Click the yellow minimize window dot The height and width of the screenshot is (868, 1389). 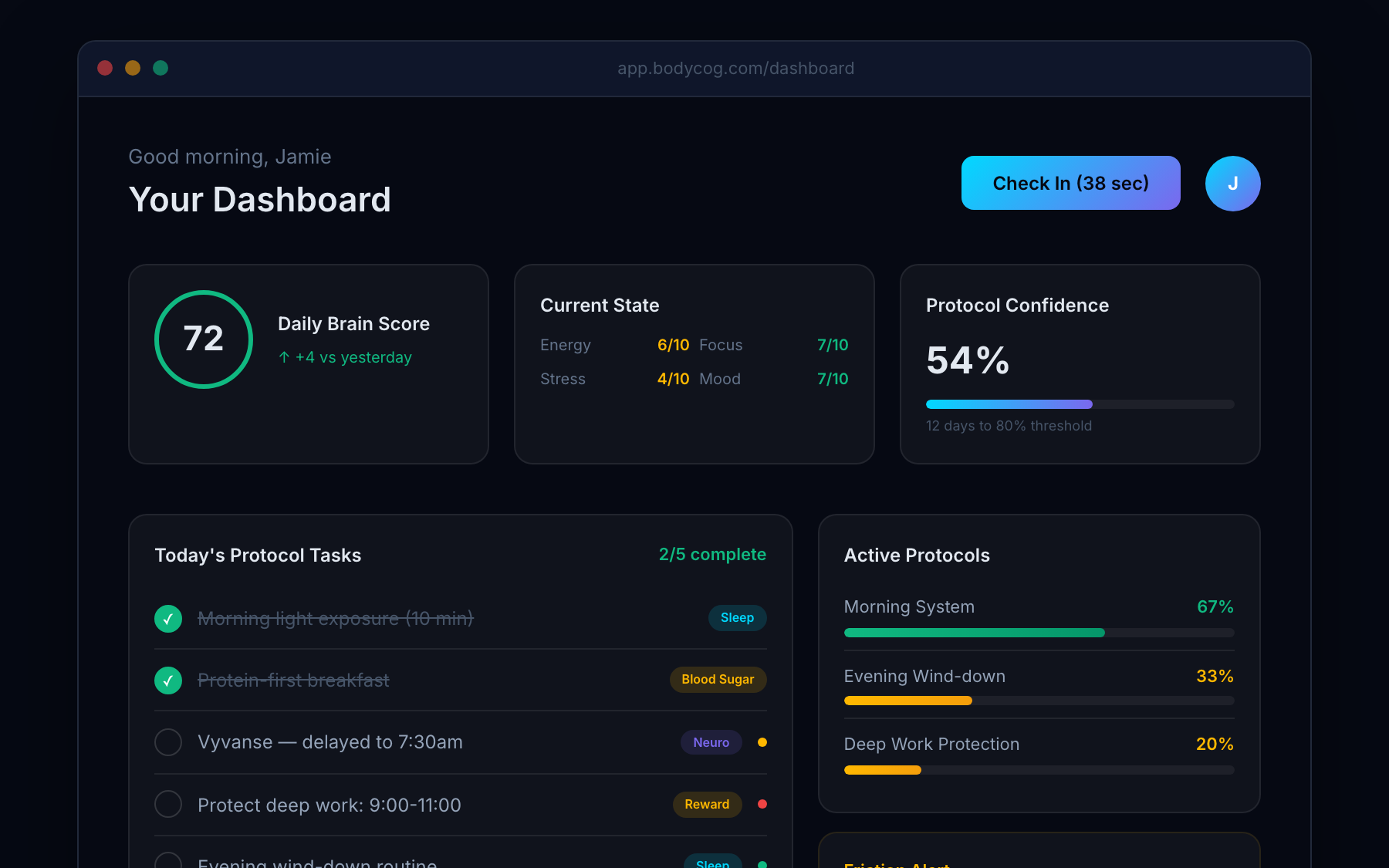tap(133, 68)
